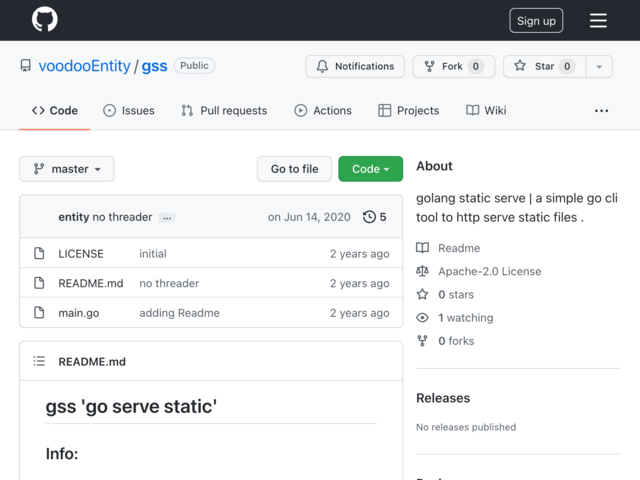
Task: Fork the repository with Fork button
Action: pyautogui.click(x=454, y=67)
